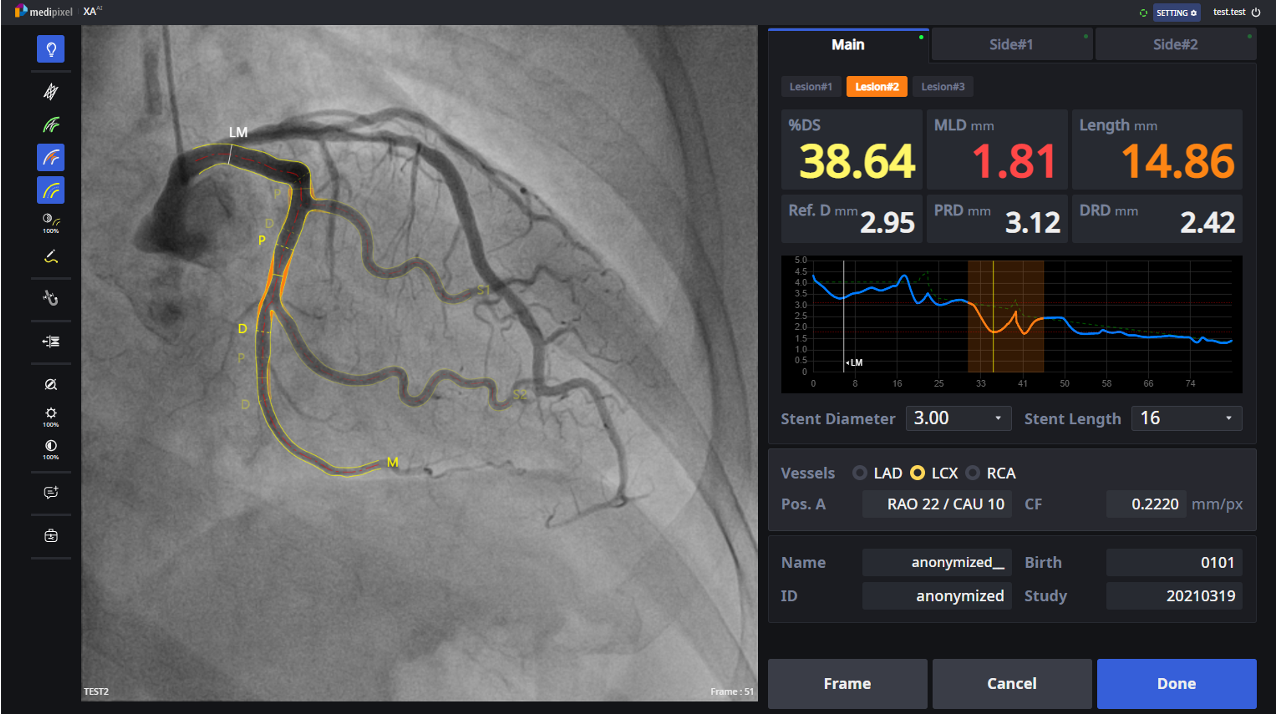This screenshot has height=714, width=1276.
Task: Click the briefcase kit icon
Action: click(x=51, y=536)
